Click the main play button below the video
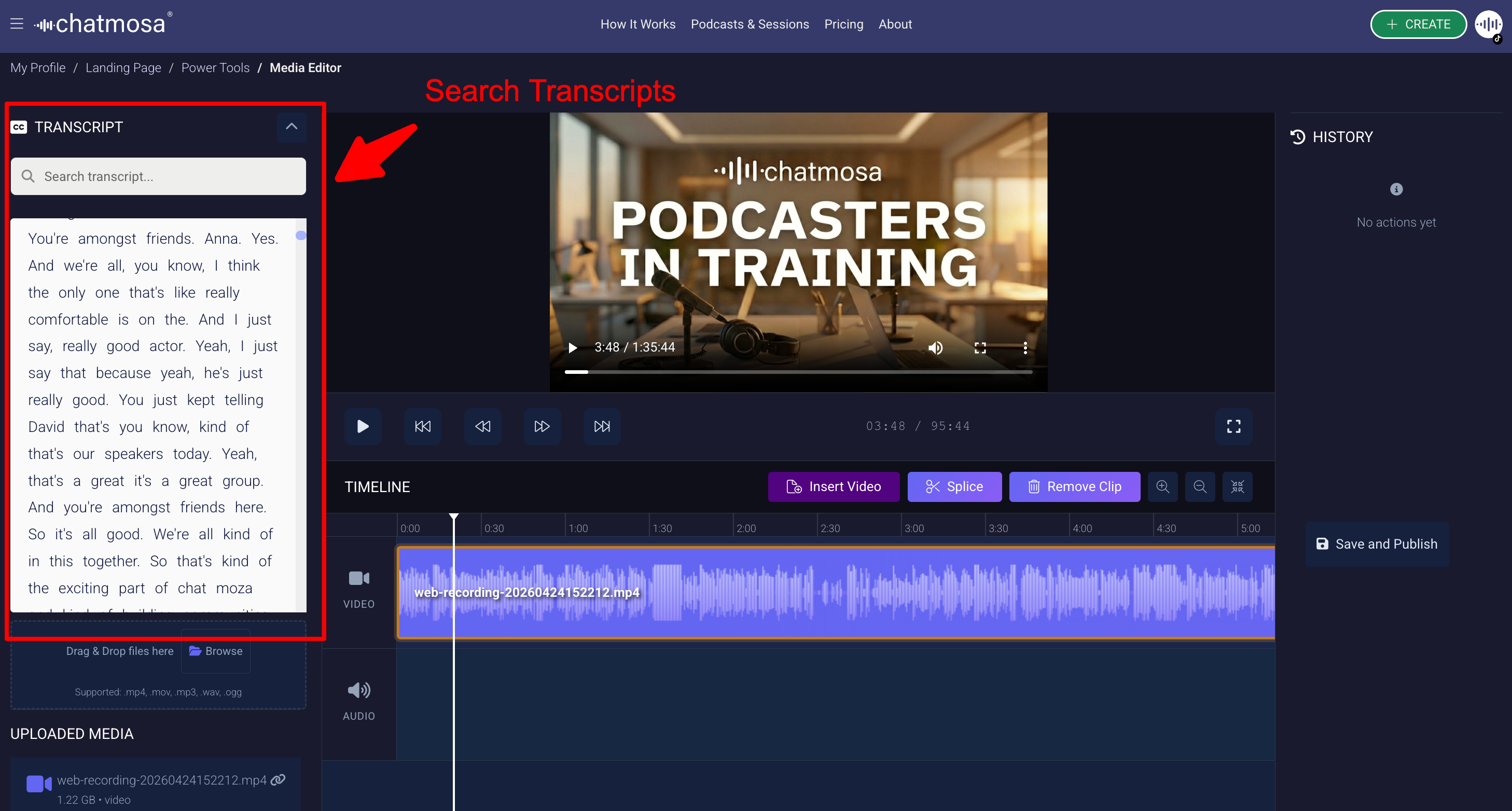1512x811 pixels. pyautogui.click(x=363, y=426)
